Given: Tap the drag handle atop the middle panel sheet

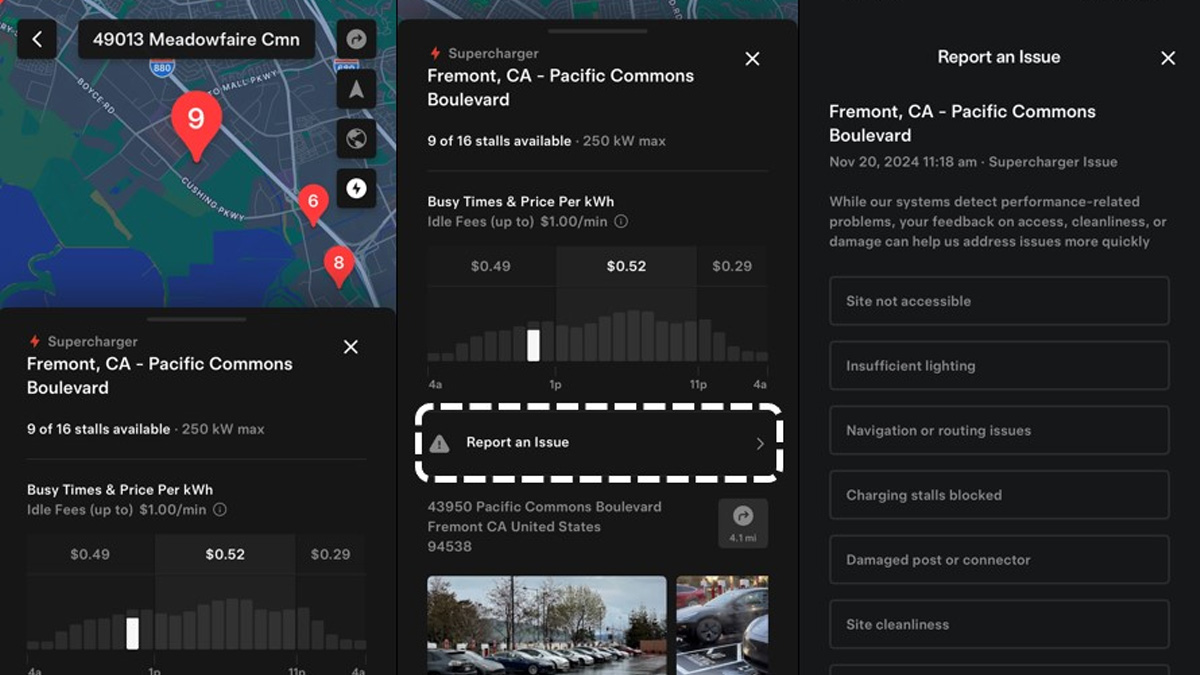Looking at the screenshot, I should [x=597, y=31].
